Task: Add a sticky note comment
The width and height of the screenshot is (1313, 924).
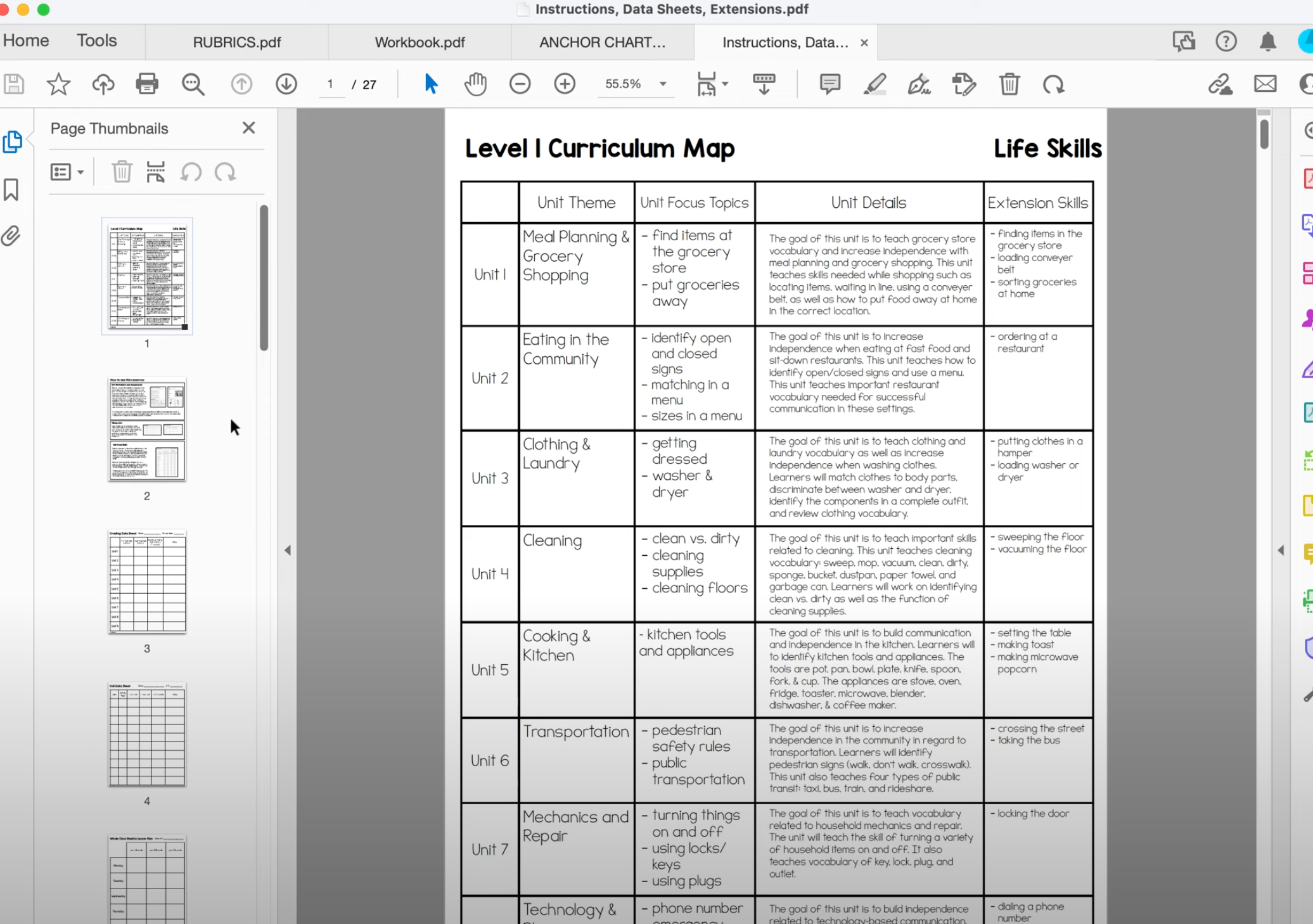Action: point(829,84)
